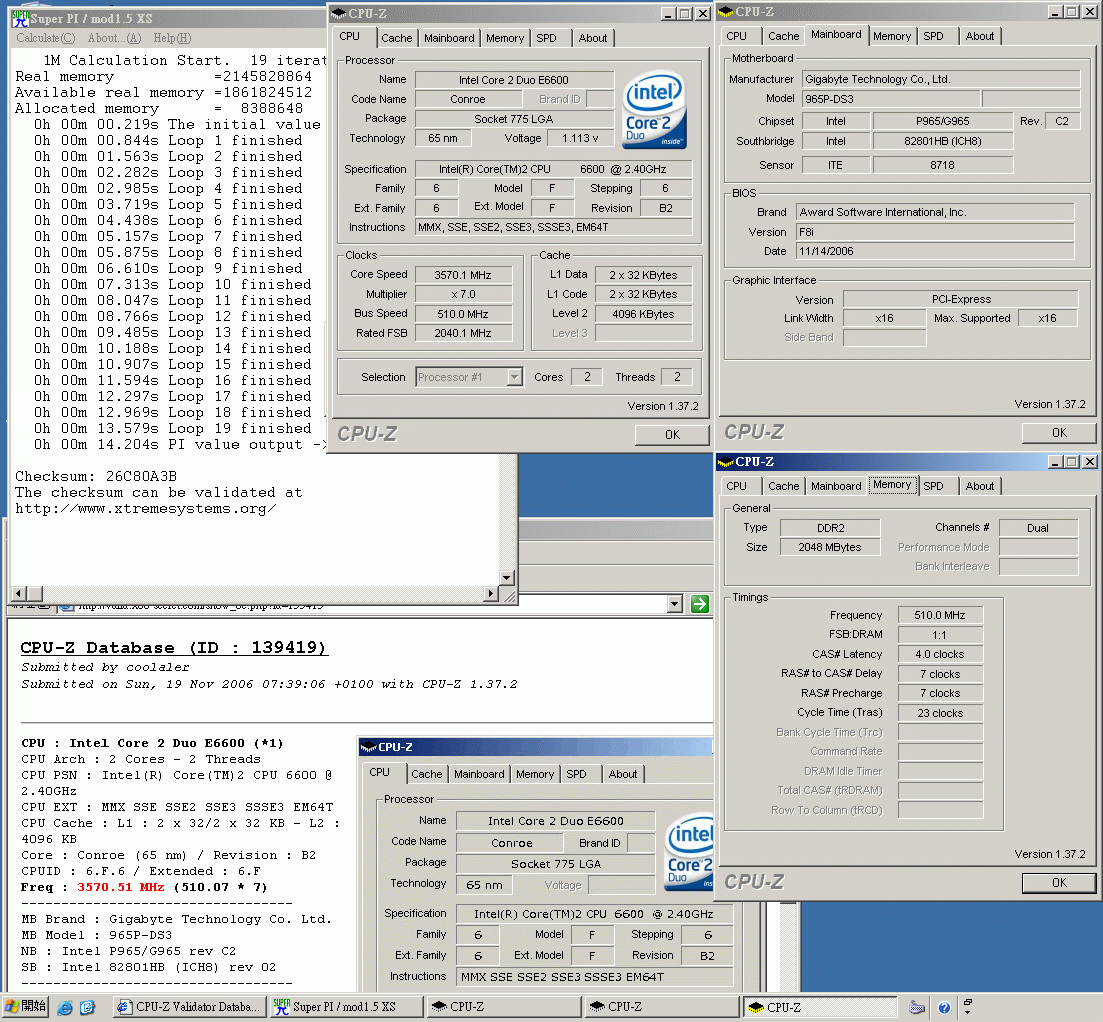Click the Manufacturer field 'Gigabyte Technology Co., Ltd.'

tap(941, 79)
